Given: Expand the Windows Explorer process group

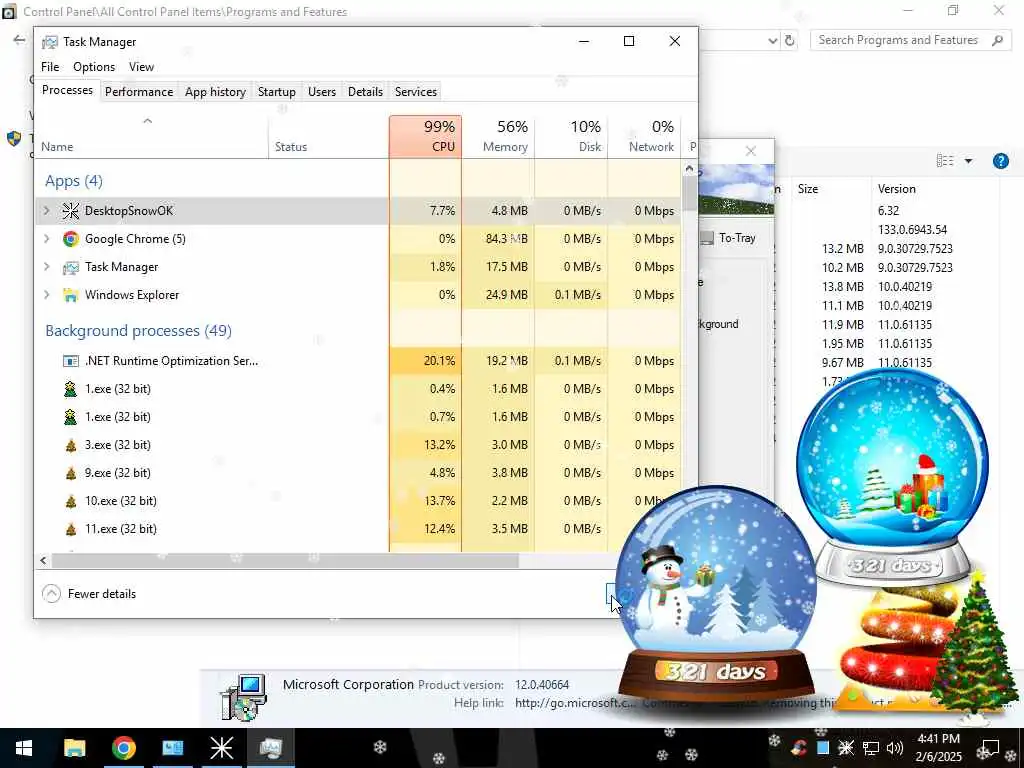Looking at the screenshot, I should pos(46,295).
